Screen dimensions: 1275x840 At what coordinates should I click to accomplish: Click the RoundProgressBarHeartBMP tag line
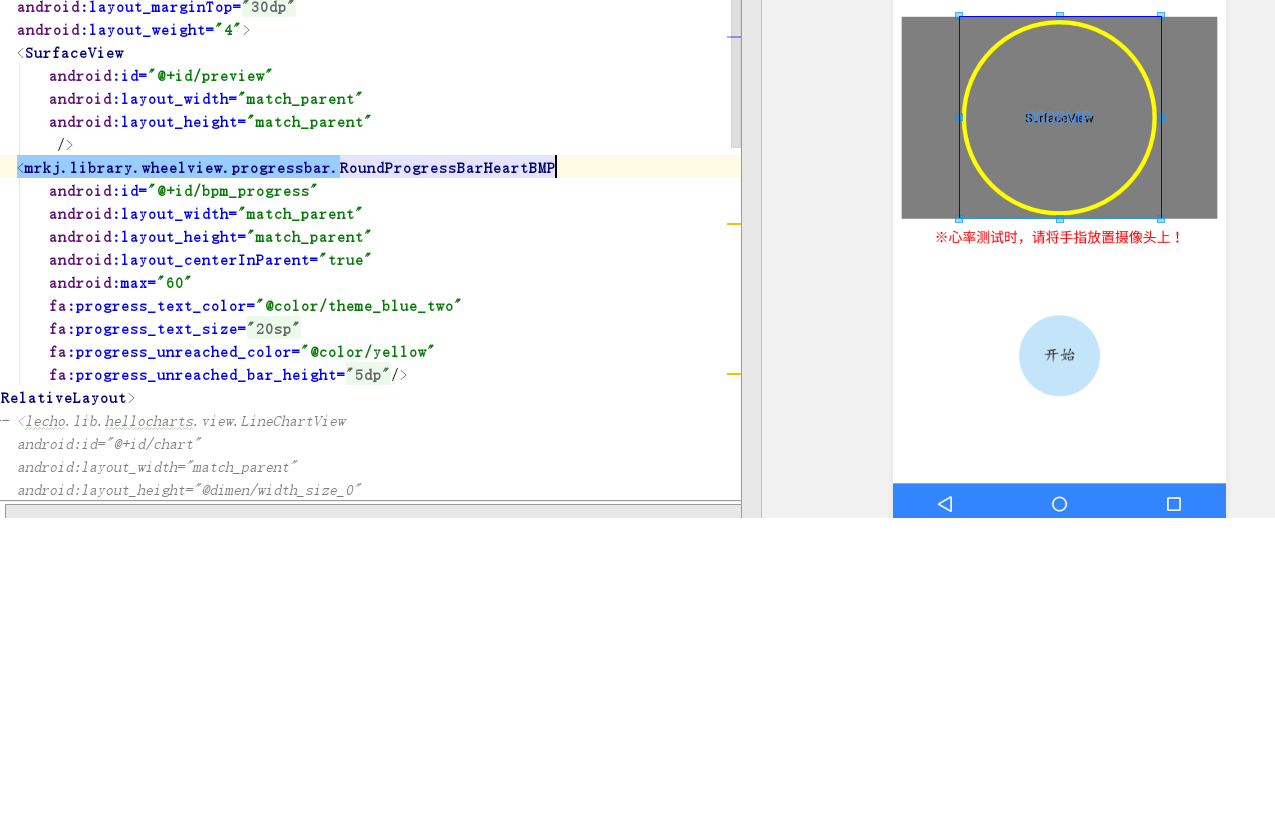coord(287,168)
